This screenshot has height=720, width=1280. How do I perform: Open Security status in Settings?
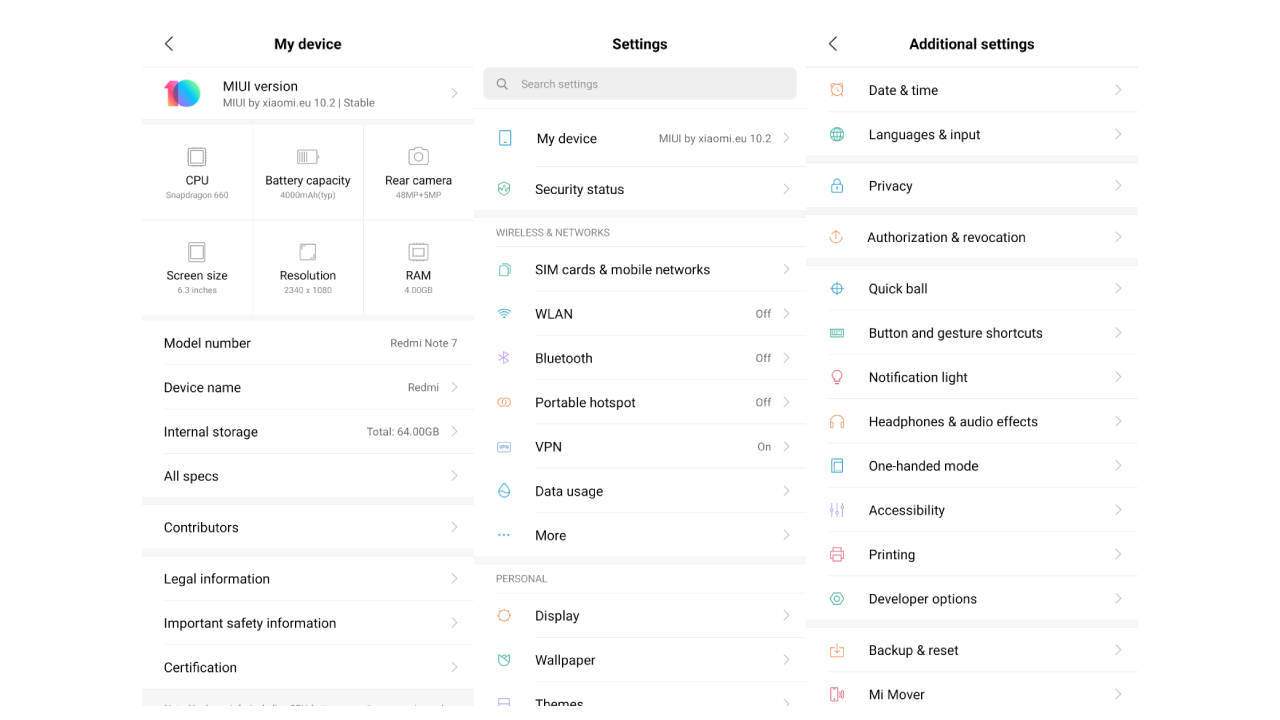pyautogui.click(x=640, y=189)
